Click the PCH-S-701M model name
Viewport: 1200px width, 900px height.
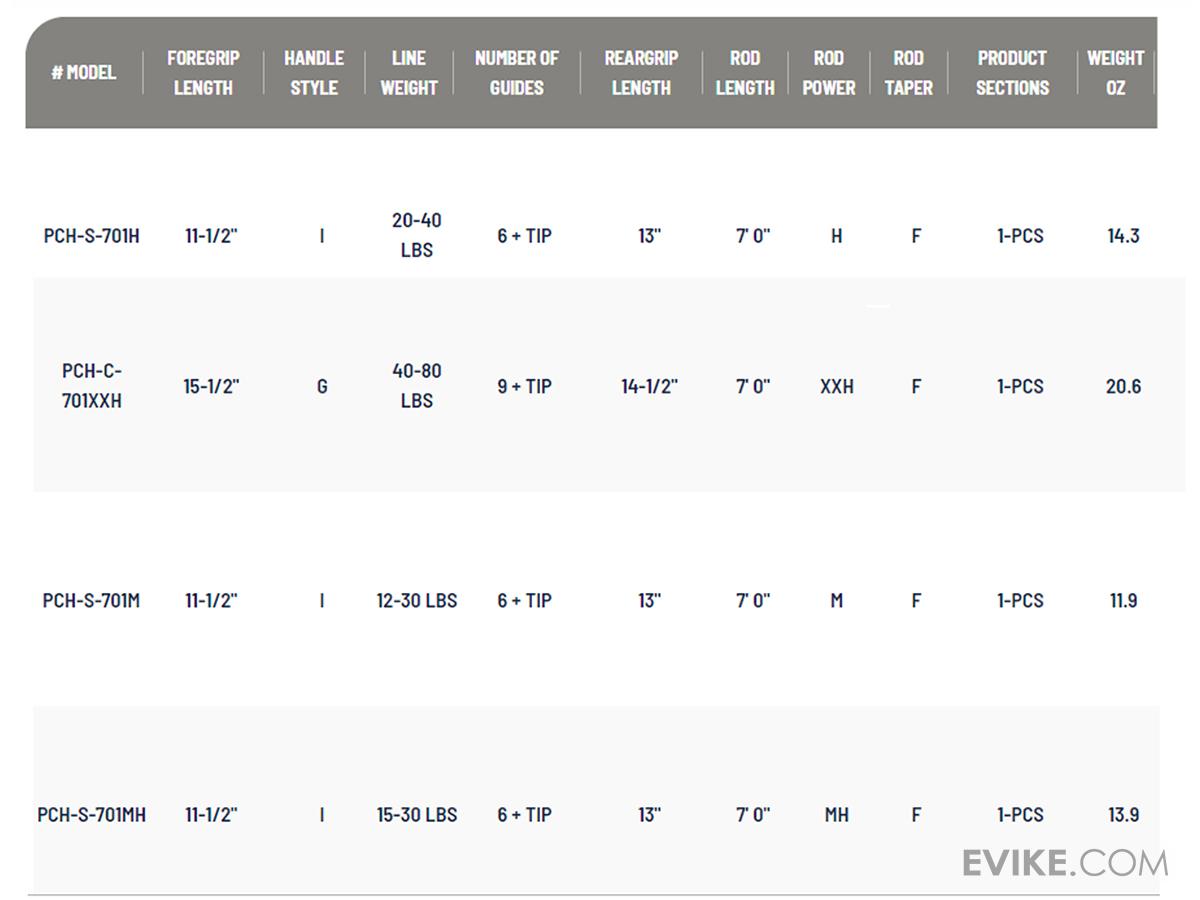92,601
